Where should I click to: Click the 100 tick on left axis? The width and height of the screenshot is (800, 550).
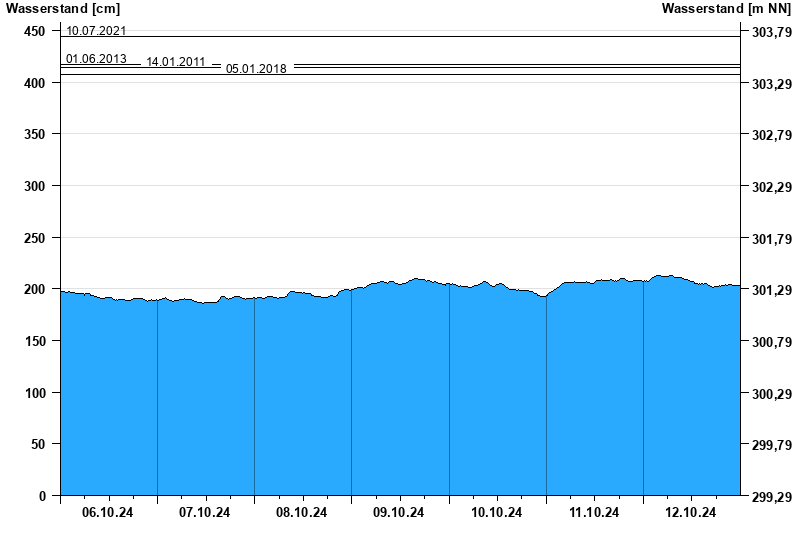(x=34, y=393)
